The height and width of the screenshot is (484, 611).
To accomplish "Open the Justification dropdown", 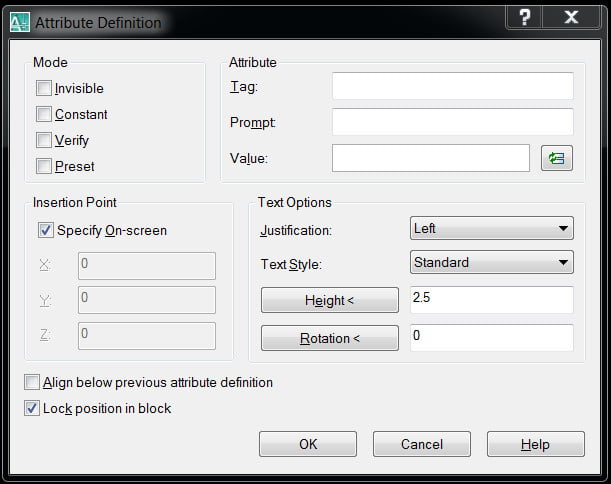I will (492, 228).
